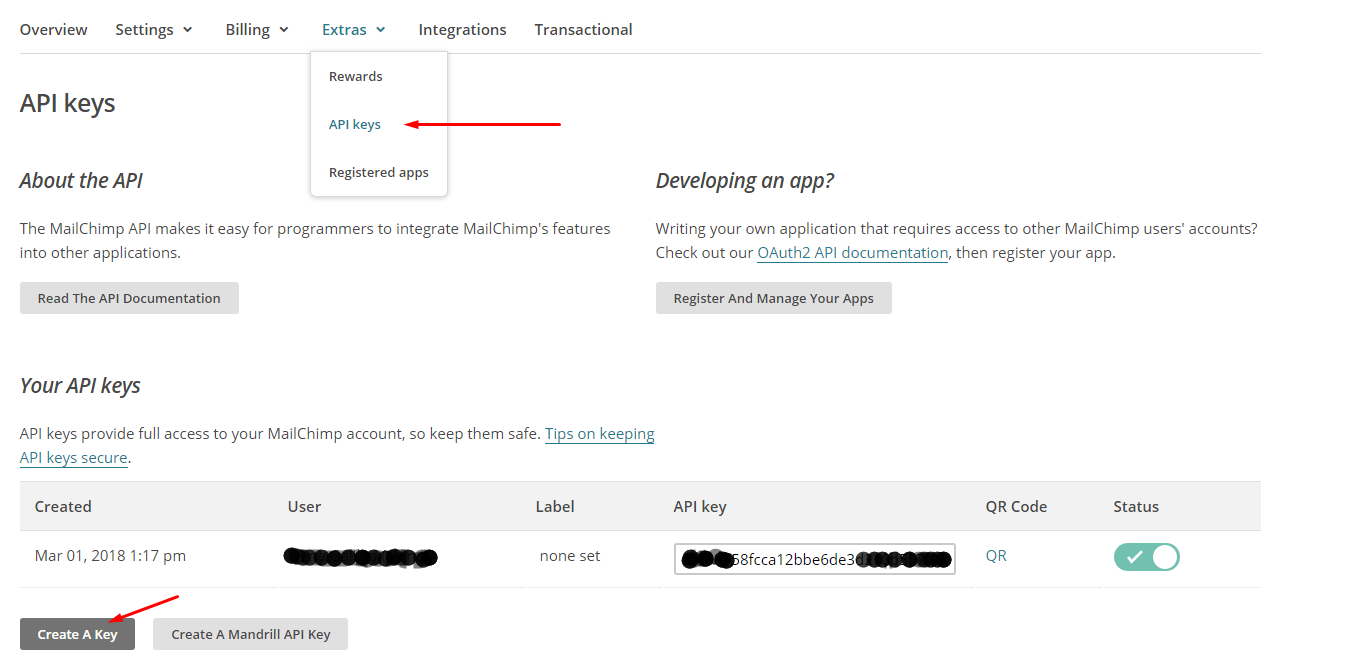This screenshot has width=1345, height=661.
Task: Click the Created column header
Action: click(63, 506)
